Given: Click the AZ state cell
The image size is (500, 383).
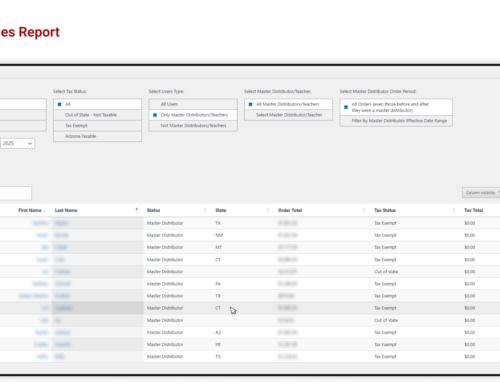Looking at the screenshot, I should 218,333.
